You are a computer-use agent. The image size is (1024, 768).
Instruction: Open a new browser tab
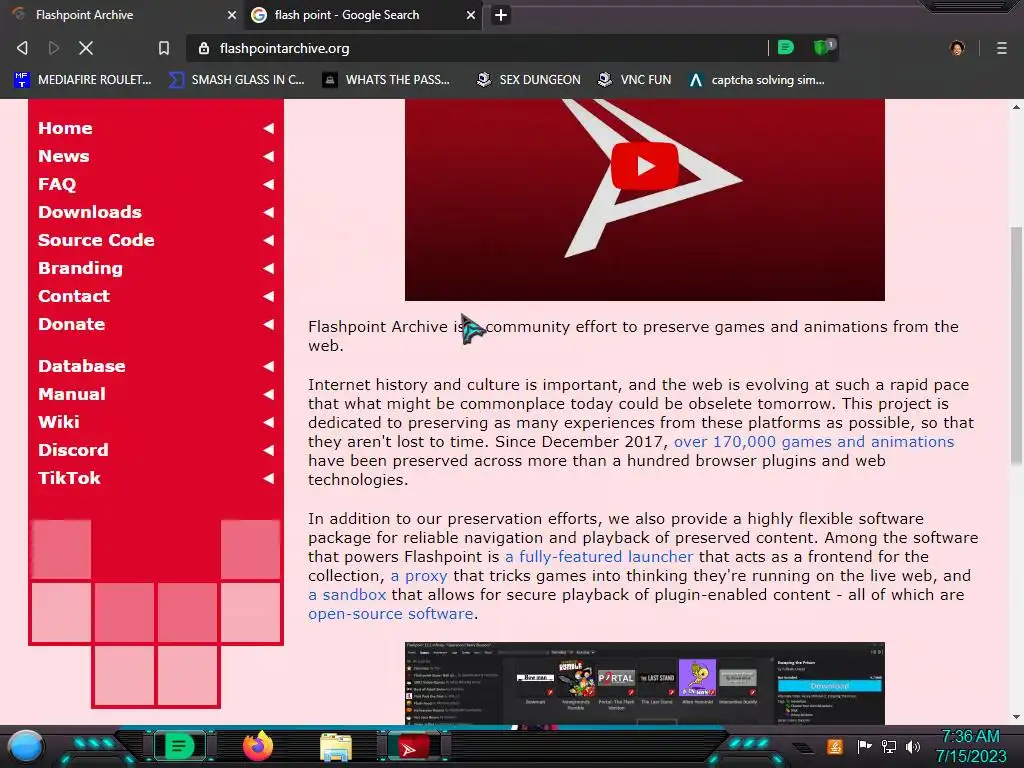pyautogui.click(x=500, y=15)
